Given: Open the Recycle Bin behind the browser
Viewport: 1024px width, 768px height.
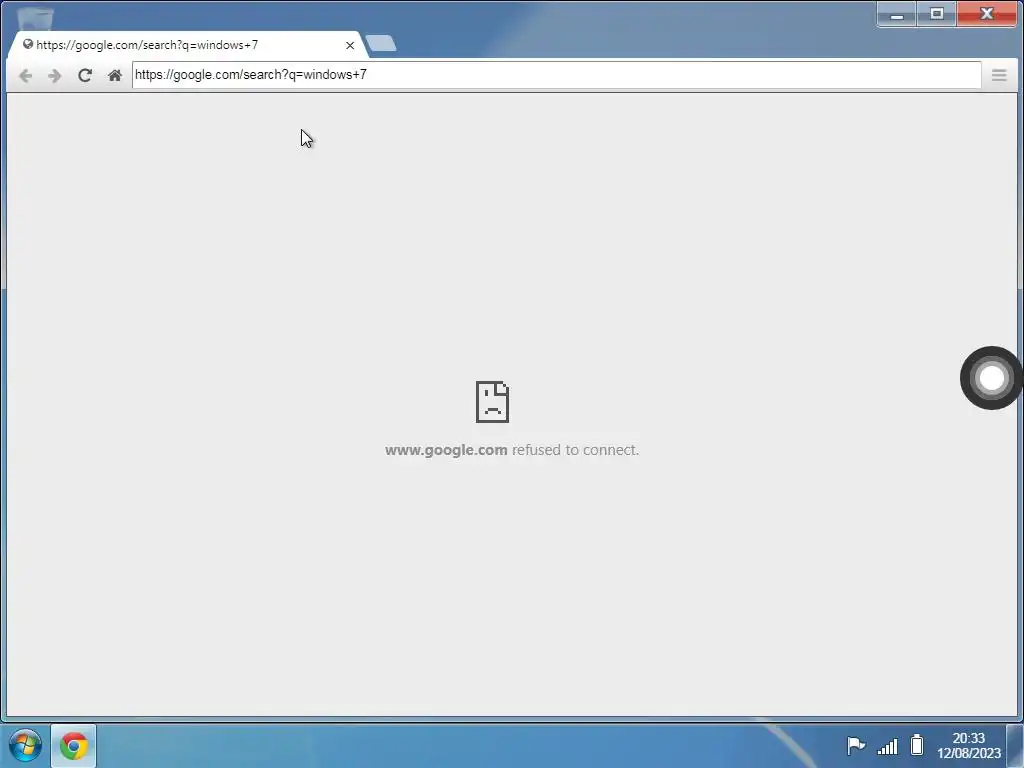Looking at the screenshot, I should (35, 19).
